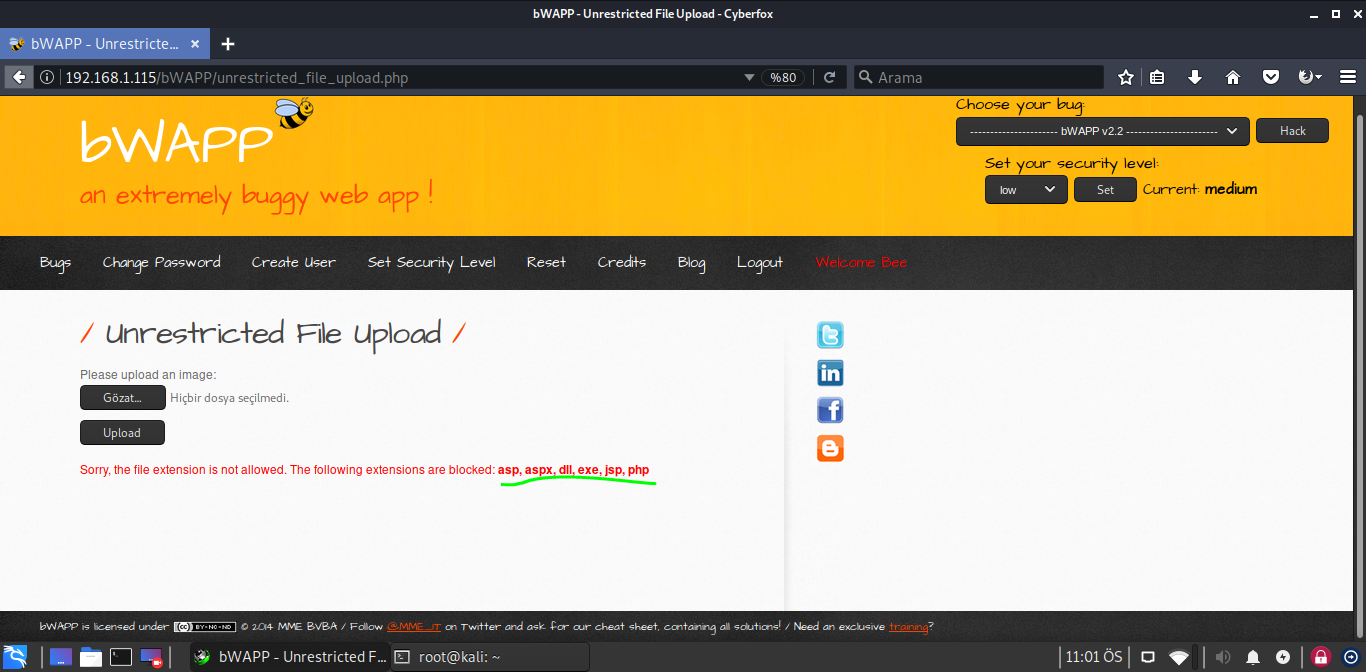
Task: Show the desktop from the taskbar
Action: click(61, 657)
